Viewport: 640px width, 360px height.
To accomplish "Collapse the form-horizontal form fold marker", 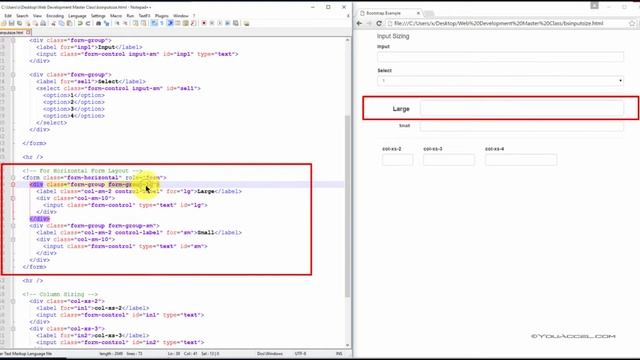I will [13, 178].
